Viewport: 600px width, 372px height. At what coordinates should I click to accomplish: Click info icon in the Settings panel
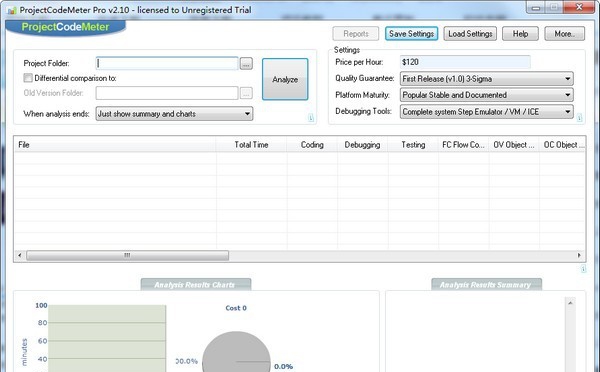click(579, 118)
